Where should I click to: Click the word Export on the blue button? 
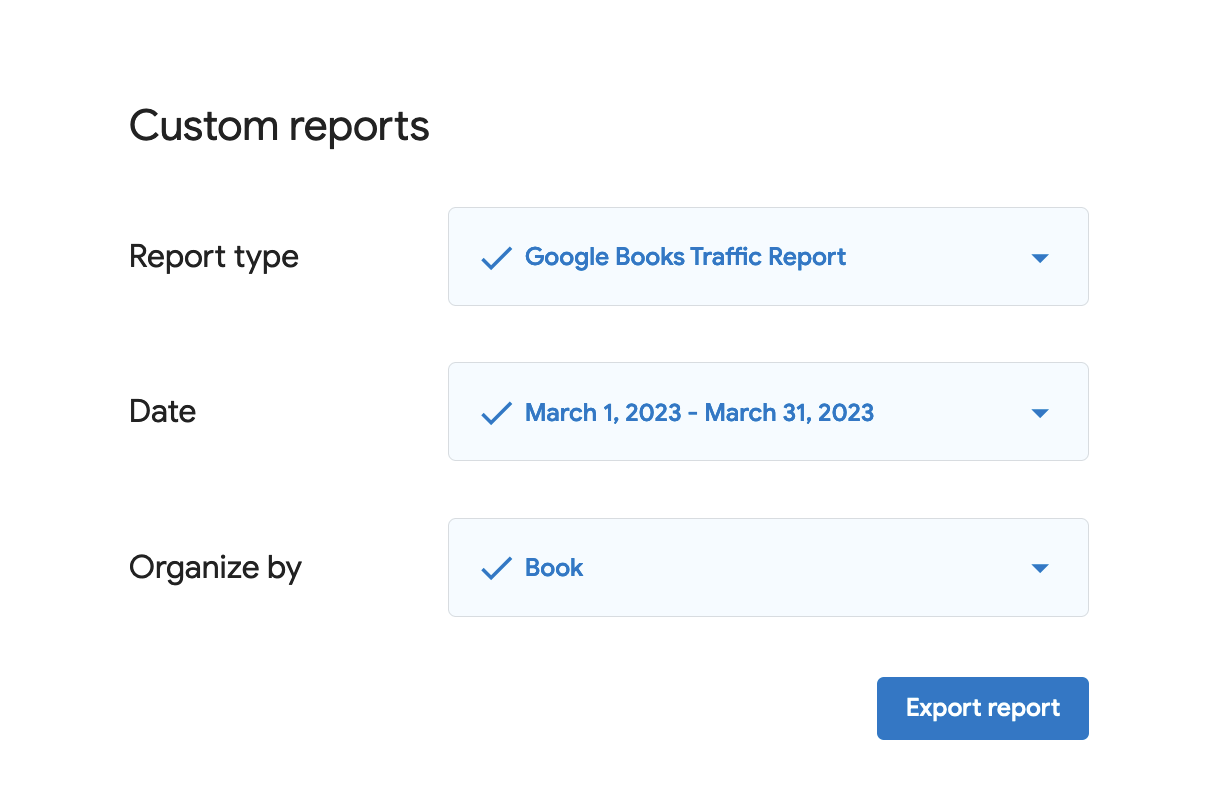(940, 708)
